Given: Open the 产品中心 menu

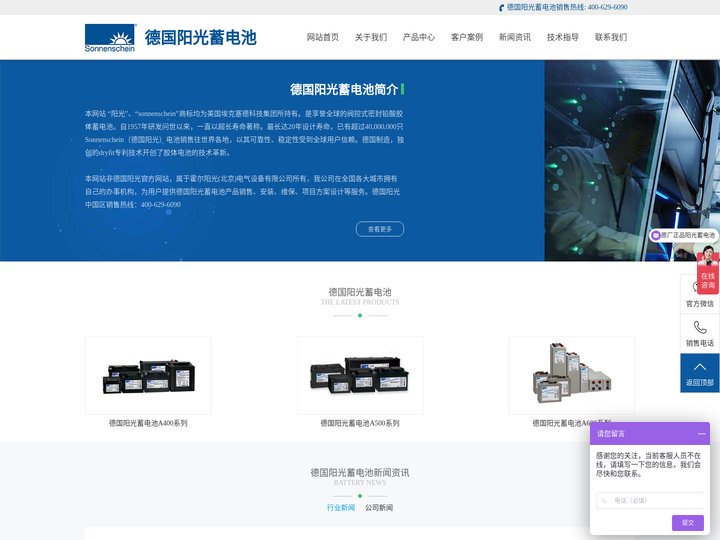Looking at the screenshot, I should click(x=419, y=37).
